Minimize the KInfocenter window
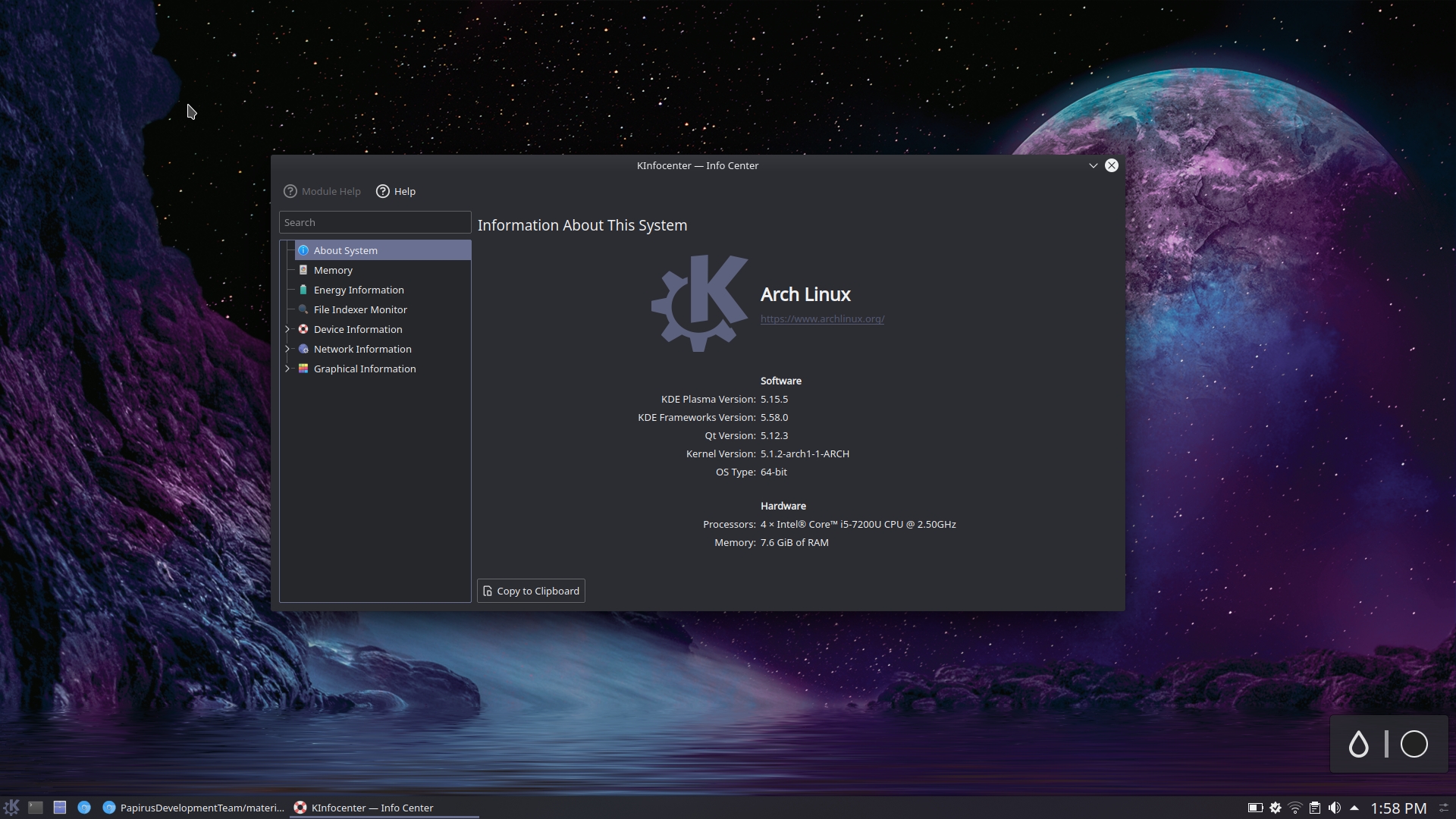This screenshot has height=819, width=1456. [1093, 165]
